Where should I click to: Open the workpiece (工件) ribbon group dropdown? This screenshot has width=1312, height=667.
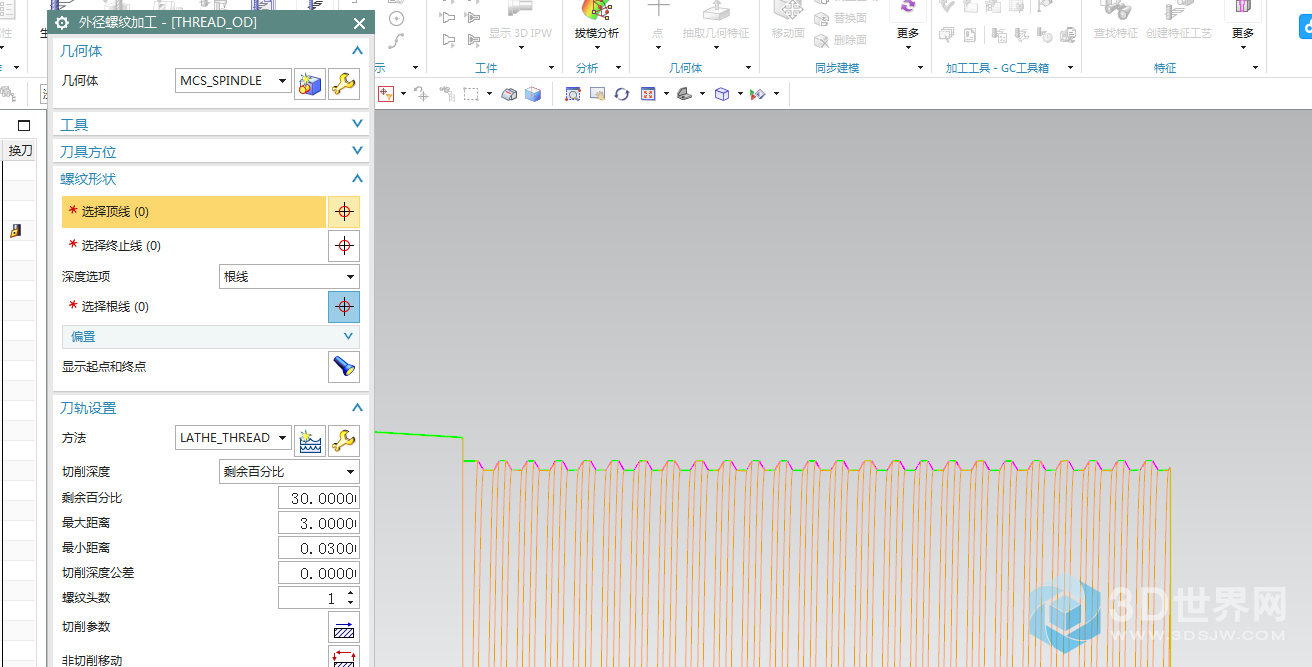pyautogui.click(x=551, y=68)
